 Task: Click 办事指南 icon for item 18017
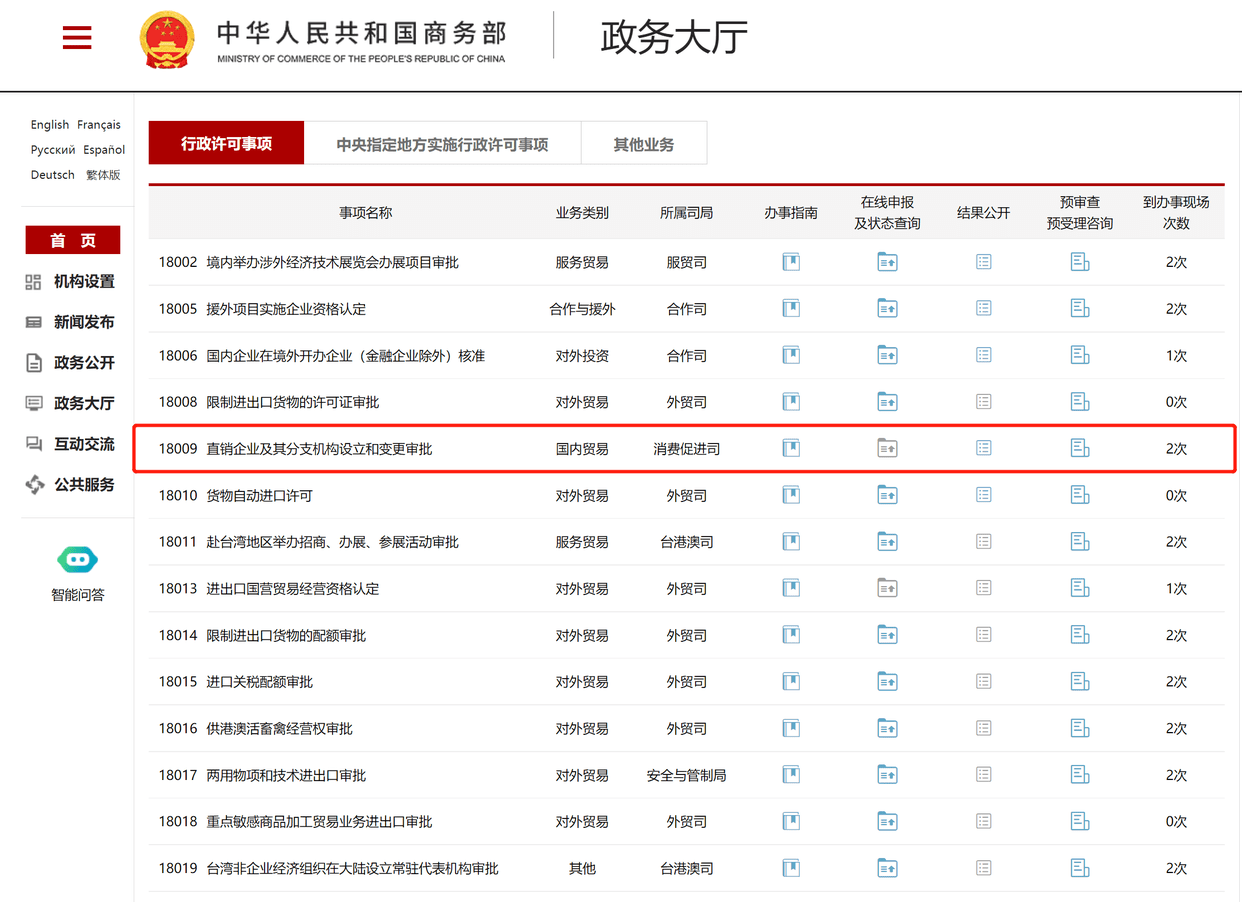click(x=791, y=775)
